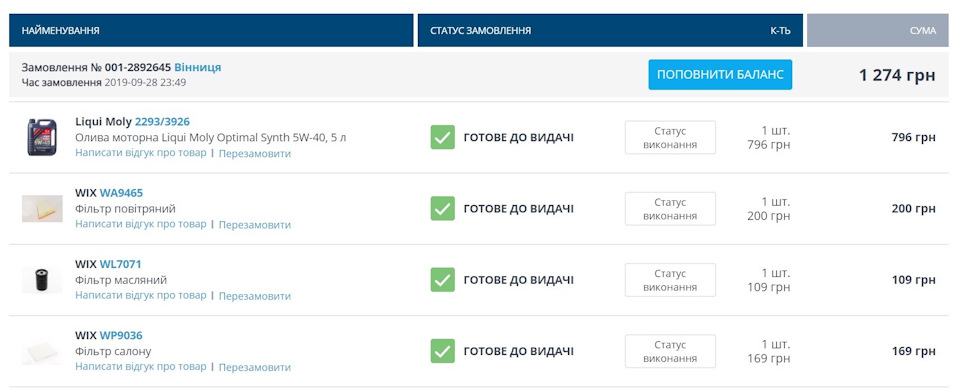
Task: Reorder the WL7071 oil filter
Action: pyautogui.click(x=255, y=296)
